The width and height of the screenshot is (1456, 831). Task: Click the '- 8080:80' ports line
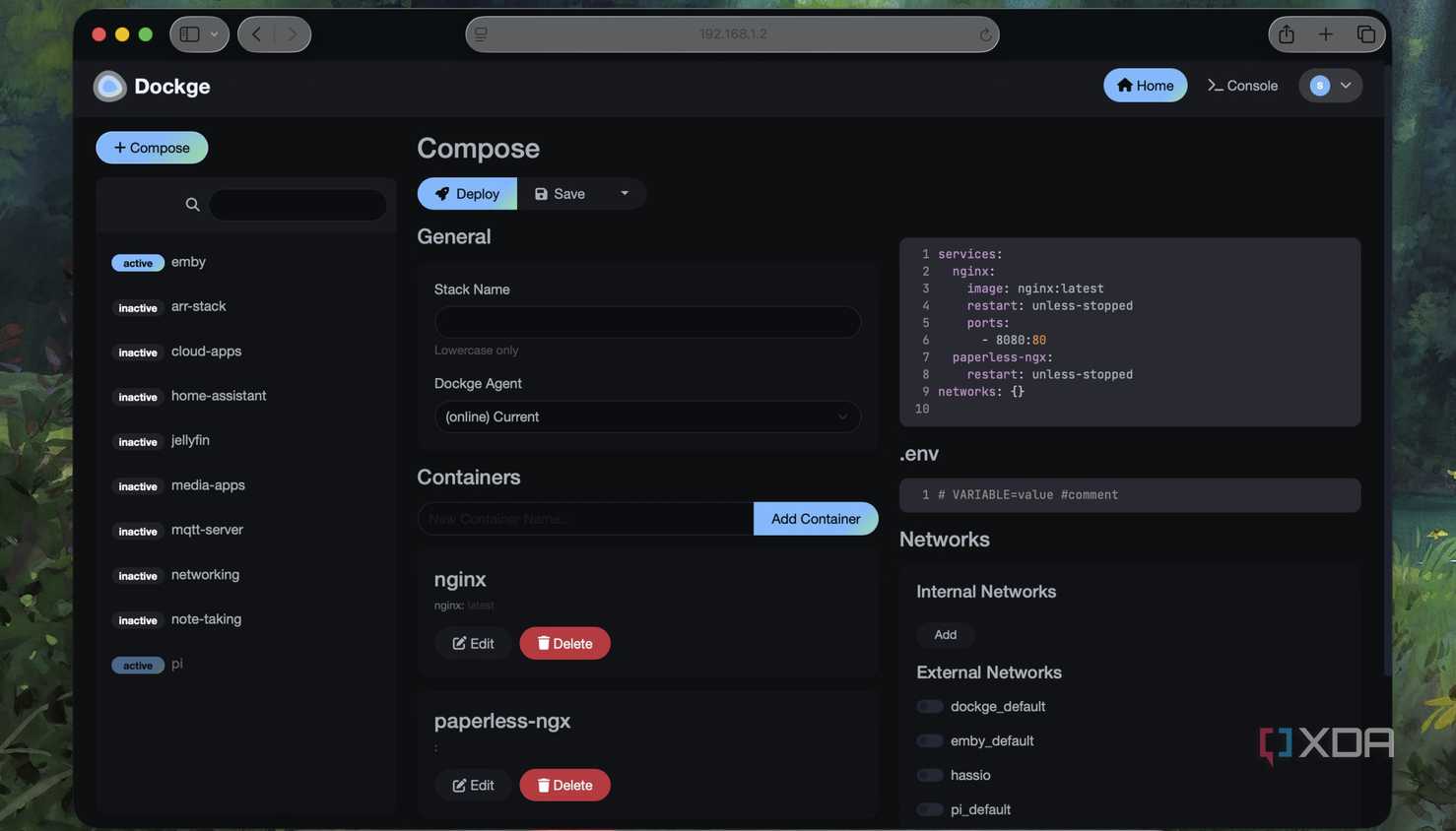[1014, 340]
